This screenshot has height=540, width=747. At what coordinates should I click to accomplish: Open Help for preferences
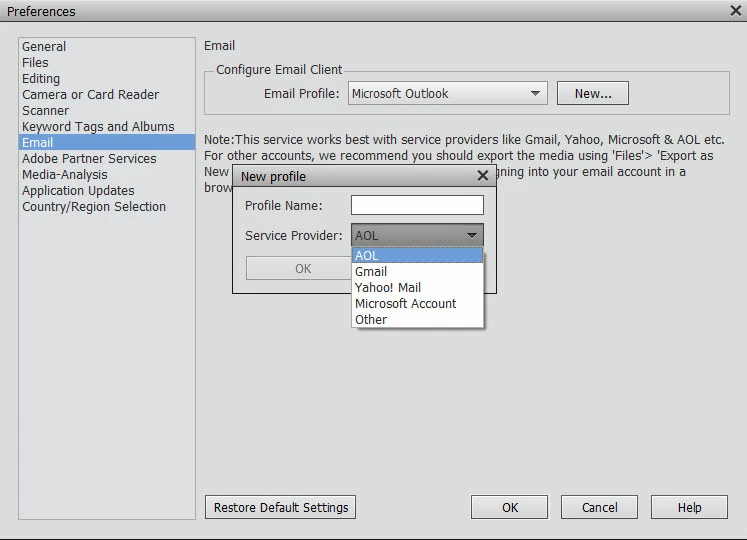(x=689, y=507)
